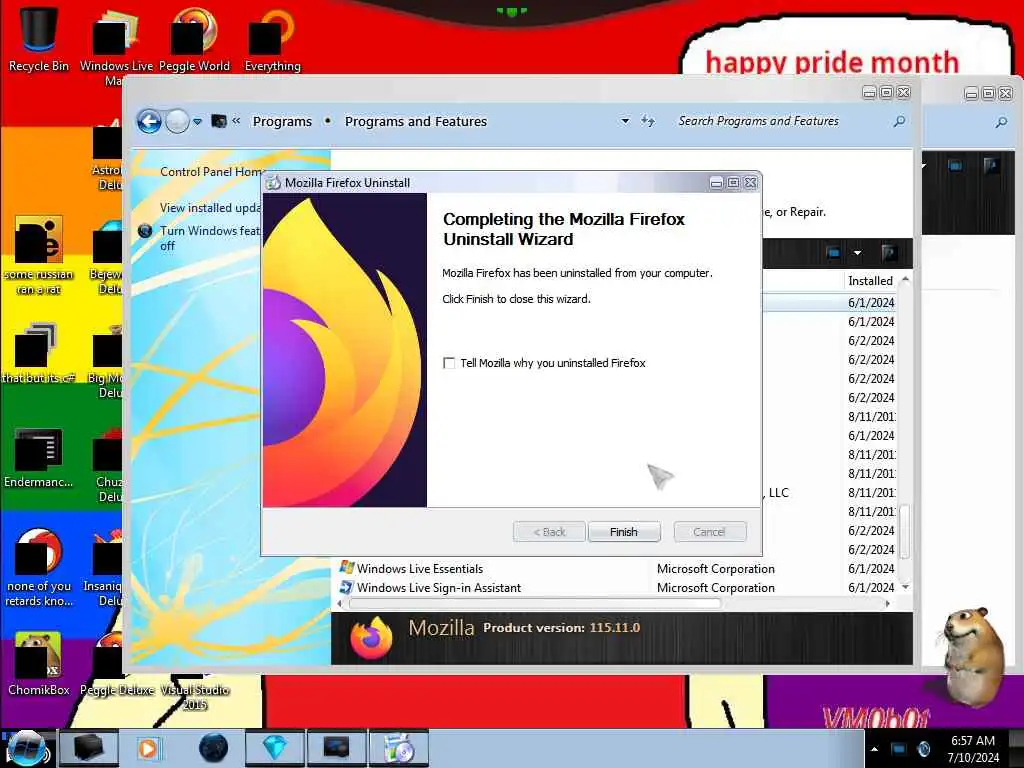Open the recent pages dropdown next to Forward
Screen dimensions: 1024x768
(197, 121)
